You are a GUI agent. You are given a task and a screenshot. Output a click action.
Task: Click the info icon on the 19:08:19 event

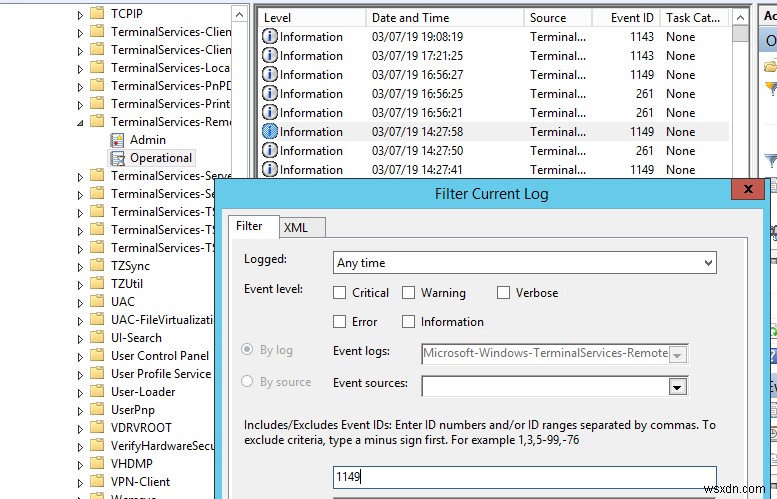[270, 37]
